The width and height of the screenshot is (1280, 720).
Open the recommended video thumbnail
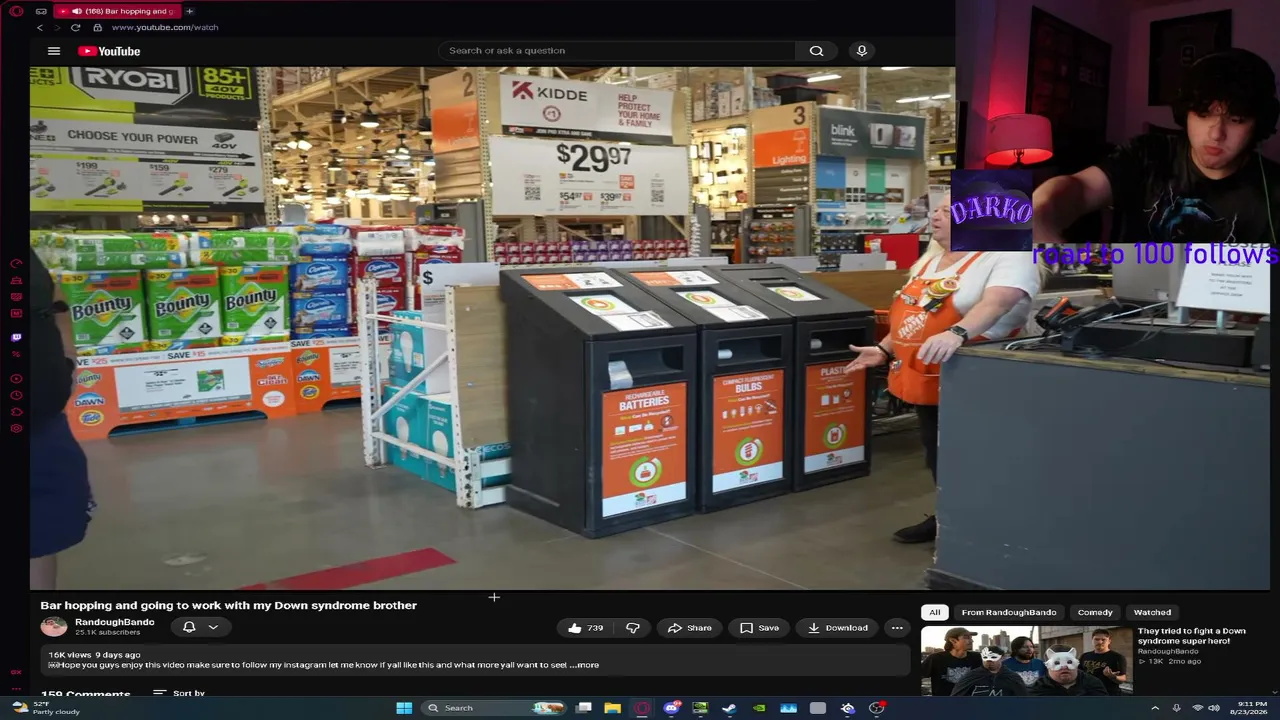pyautogui.click(x=1027, y=660)
